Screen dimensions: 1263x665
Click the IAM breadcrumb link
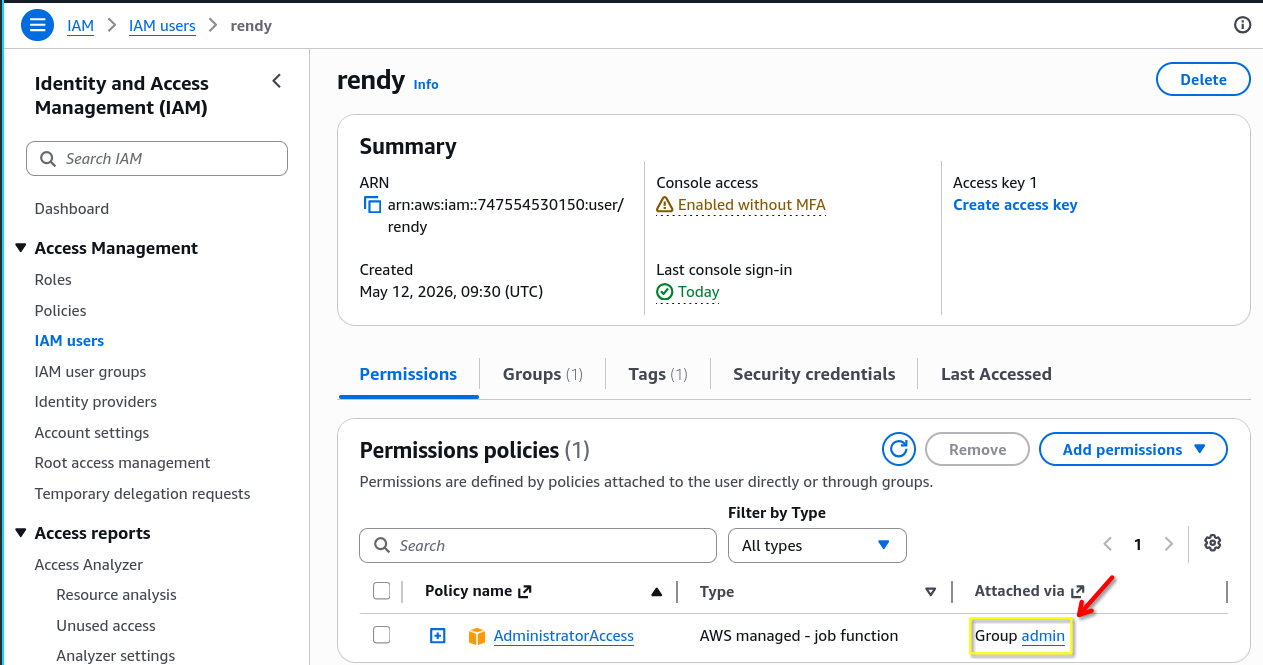click(81, 25)
